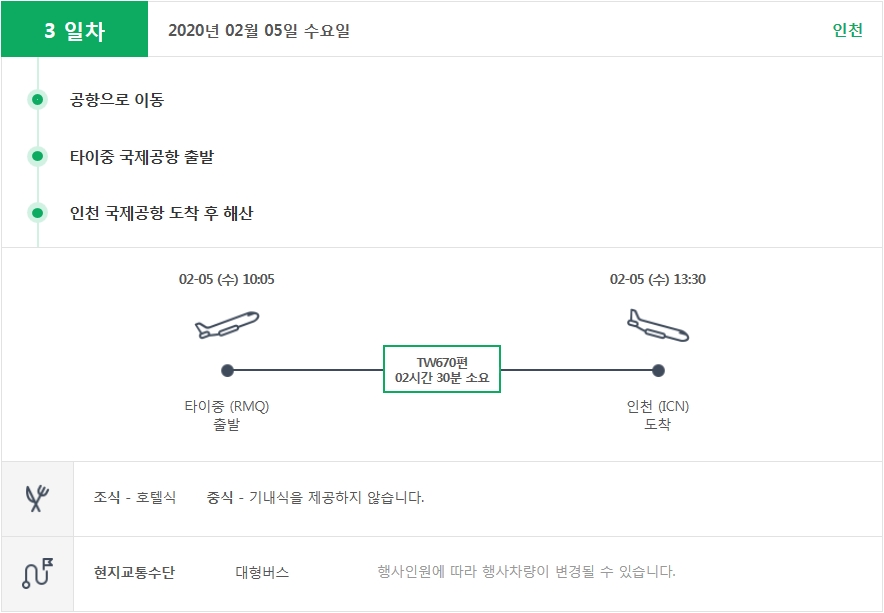Click the 대형버스 transport text
This screenshot has width=884, height=613.
coord(262,573)
